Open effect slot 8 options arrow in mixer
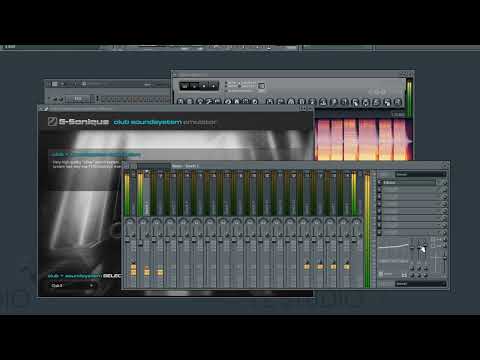 click(x=380, y=232)
